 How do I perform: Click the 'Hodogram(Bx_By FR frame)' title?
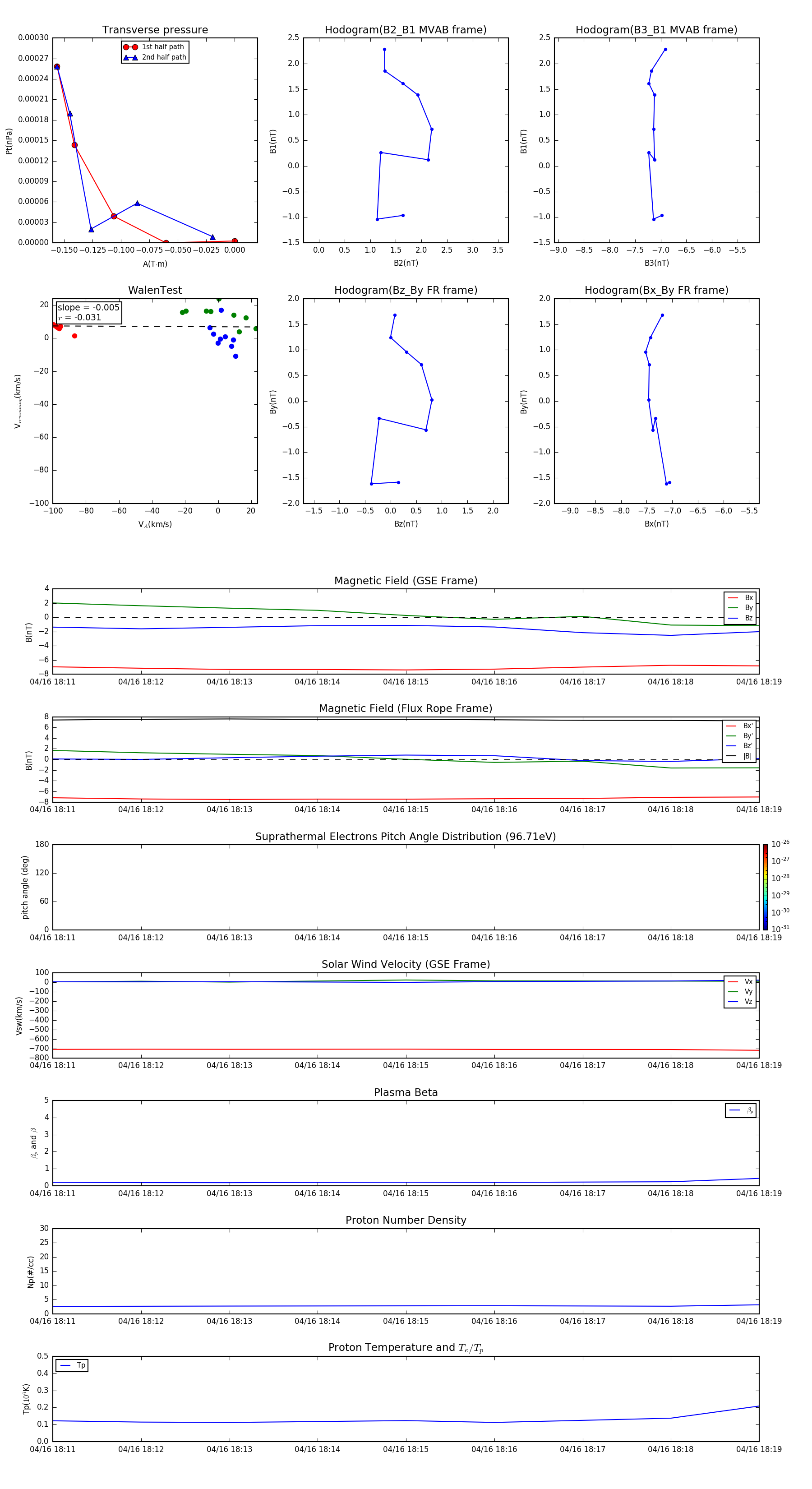[x=656, y=290]
